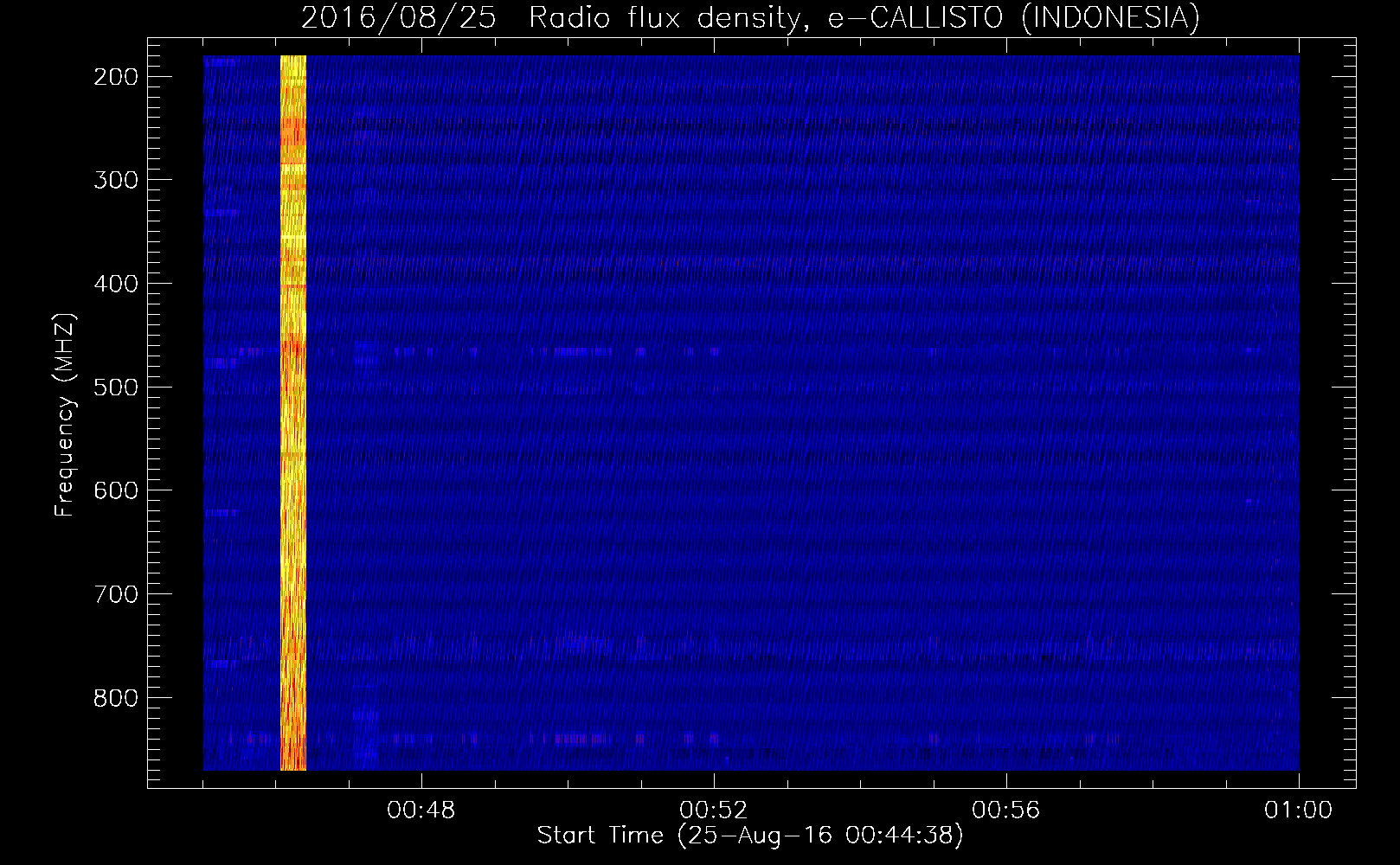Click the bright yellow vertical burst band
1400x865 pixels.
pyautogui.click(x=293, y=413)
